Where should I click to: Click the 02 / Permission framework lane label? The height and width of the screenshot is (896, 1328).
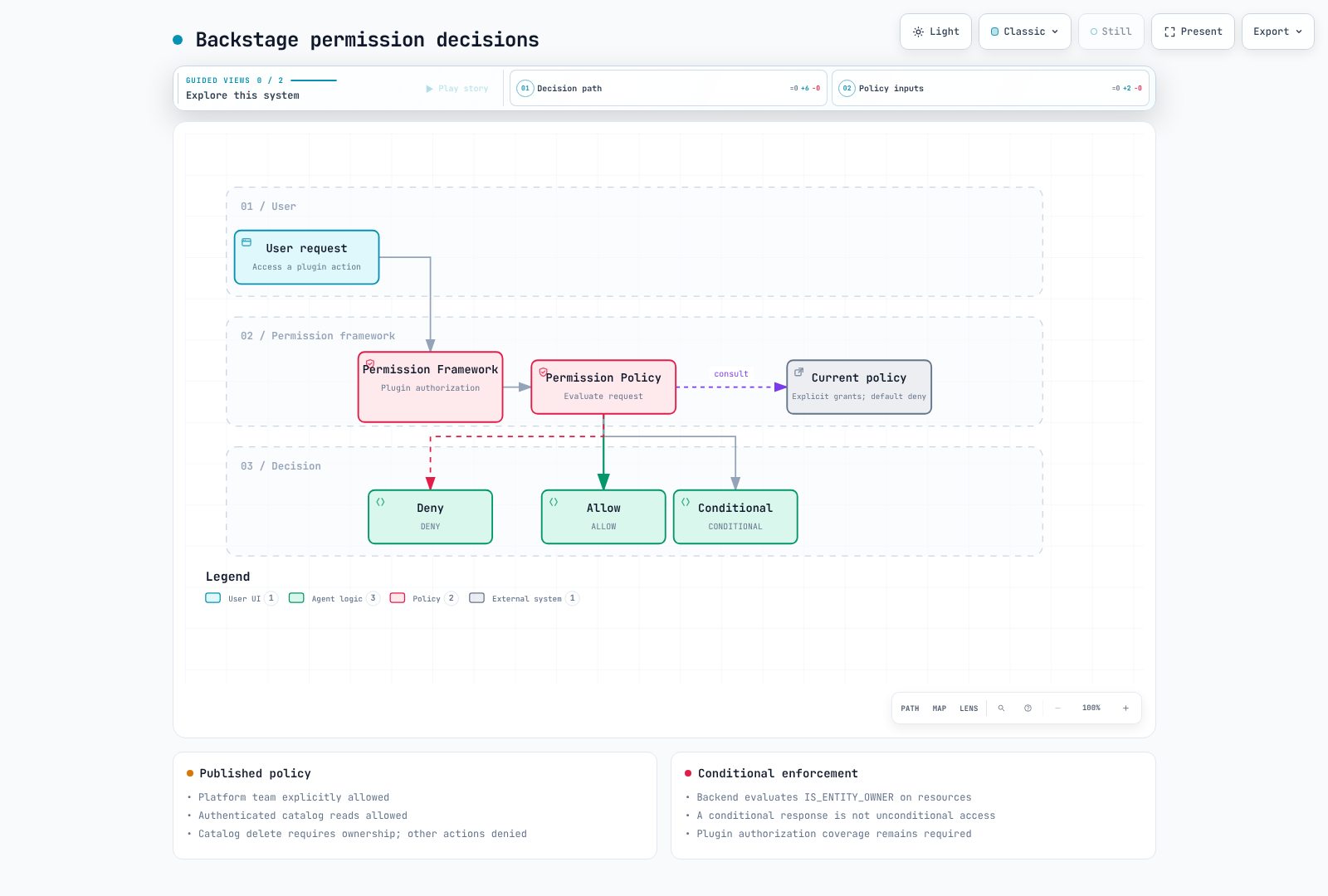(318, 336)
